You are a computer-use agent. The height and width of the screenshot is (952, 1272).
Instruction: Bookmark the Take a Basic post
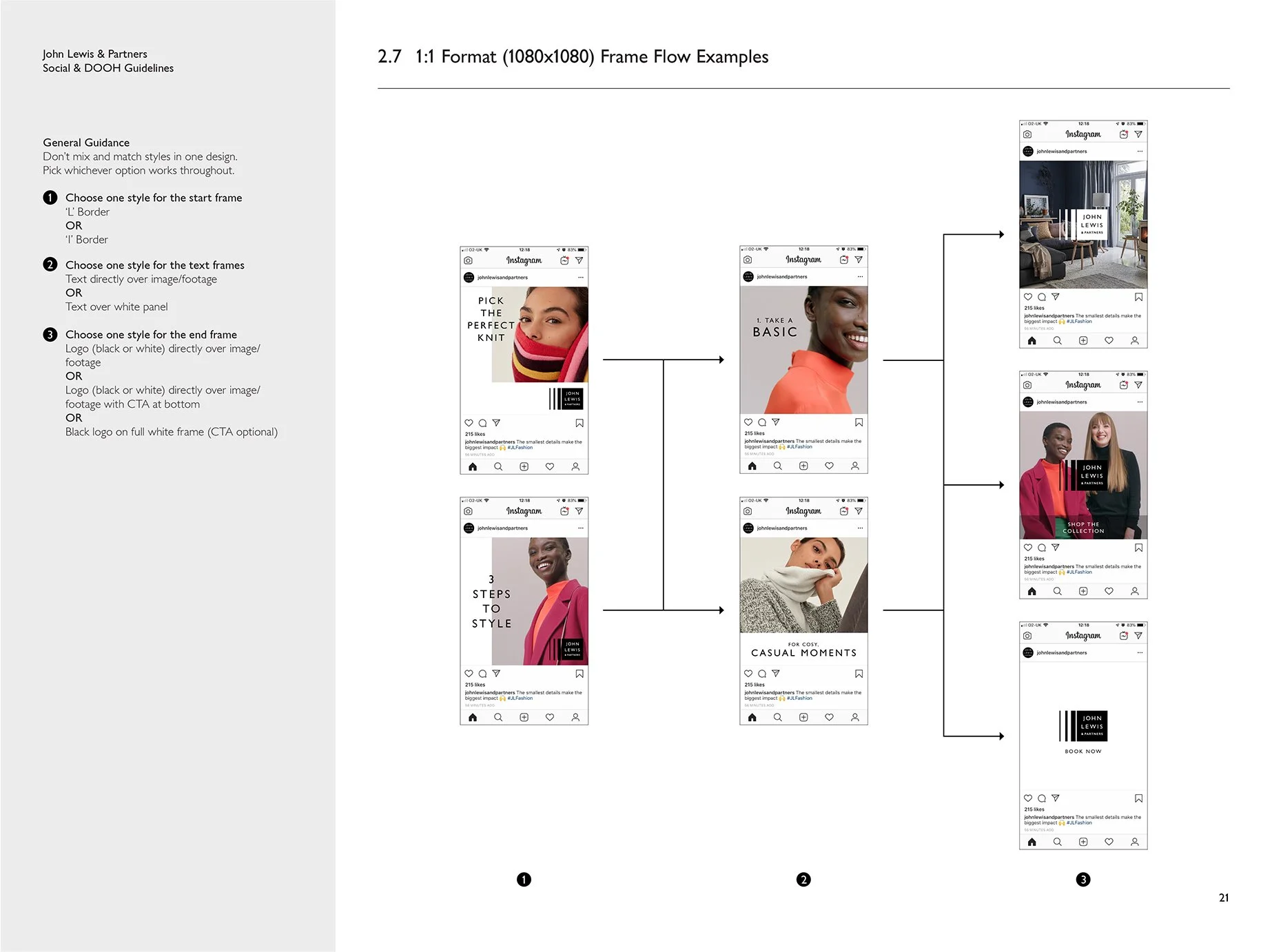coord(859,422)
